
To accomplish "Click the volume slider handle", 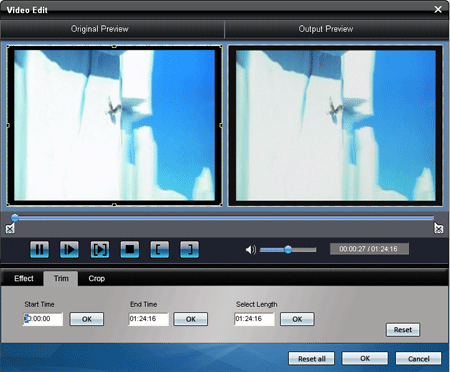I will click(288, 249).
